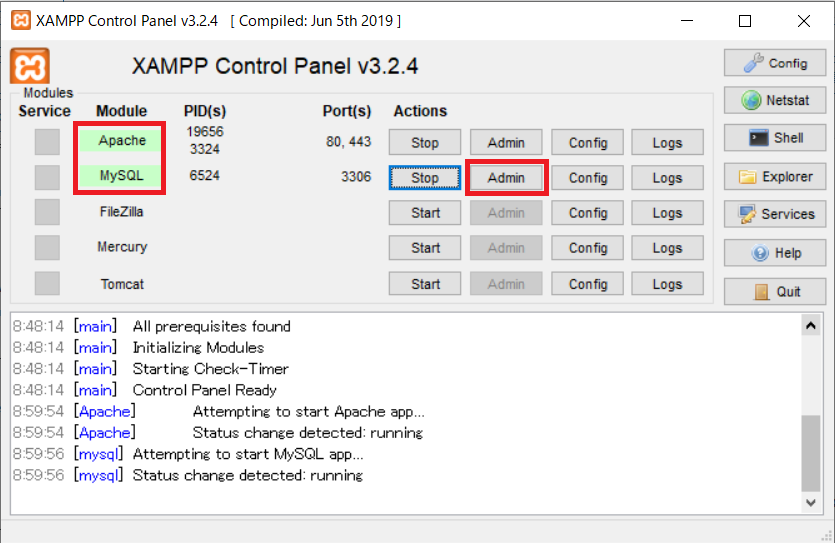Start the Tomcat module
835x543 pixels.
tap(425, 284)
